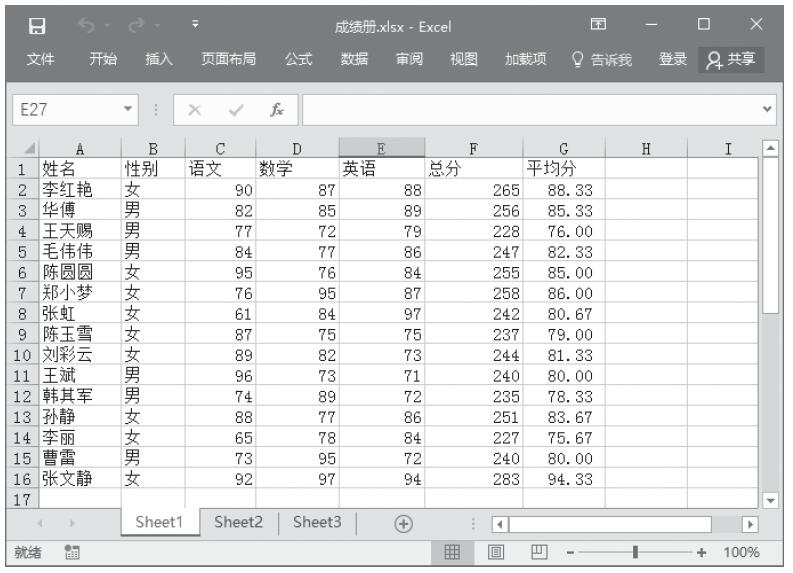Click the macro record status bar icon
793x573 pixels.
pyautogui.click(x=71, y=552)
